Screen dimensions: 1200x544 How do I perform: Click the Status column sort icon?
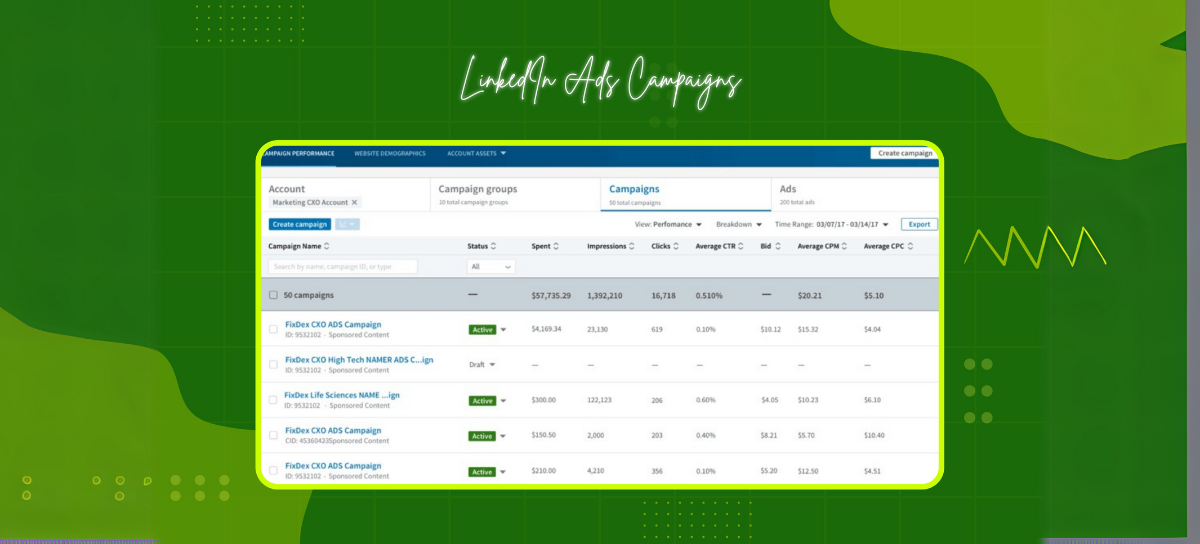[x=494, y=246]
